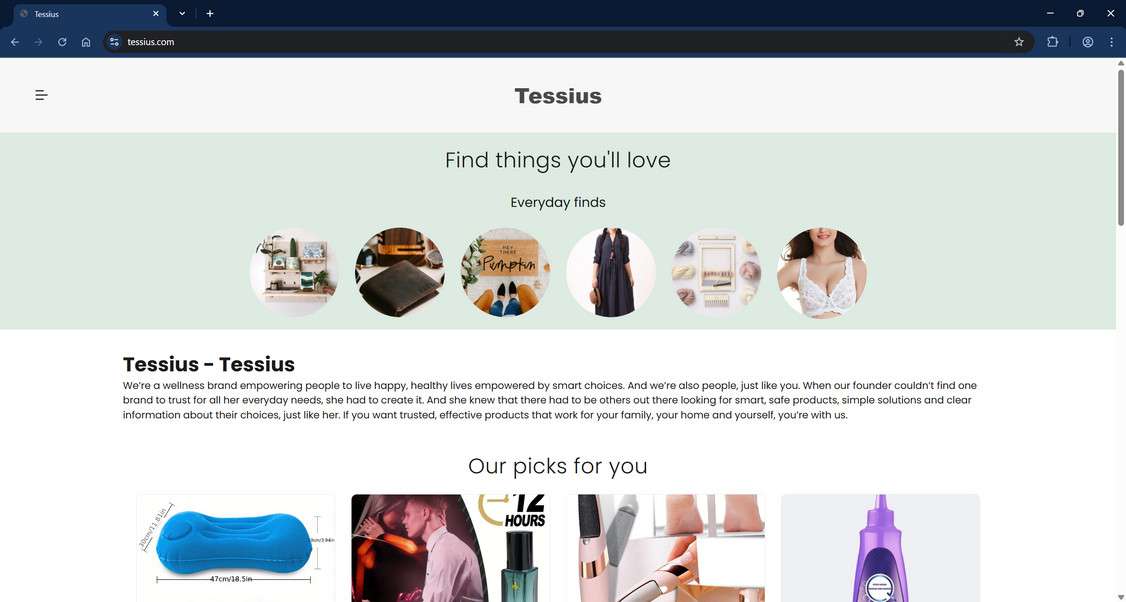The width and height of the screenshot is (1126, 602).
Task: Open a new tab
Action: [210, 14]
